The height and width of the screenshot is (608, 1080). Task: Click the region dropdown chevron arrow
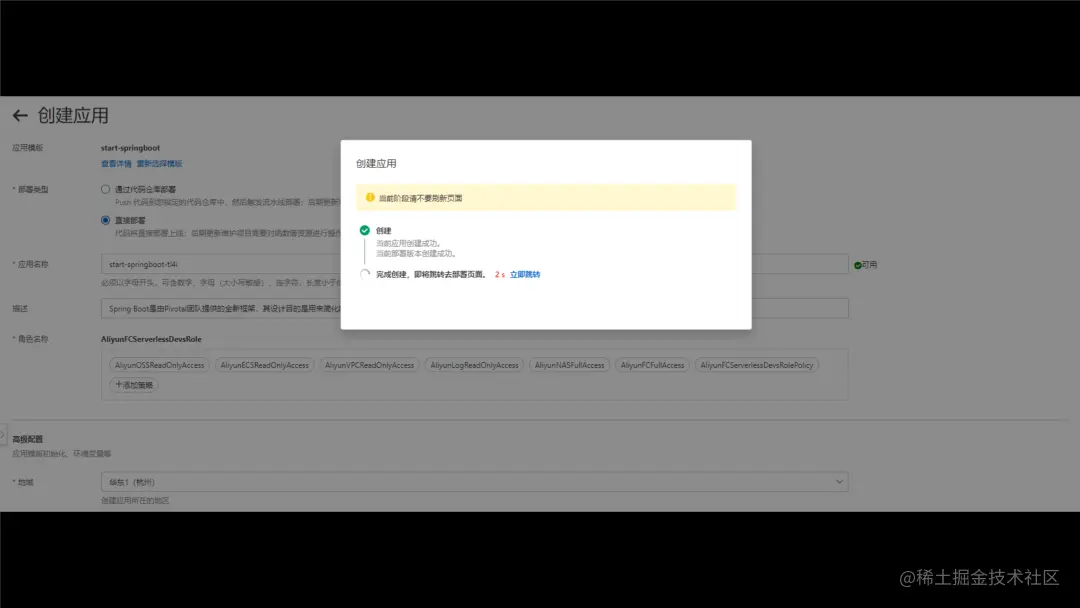pyautogui.click(x=839, y=482)
